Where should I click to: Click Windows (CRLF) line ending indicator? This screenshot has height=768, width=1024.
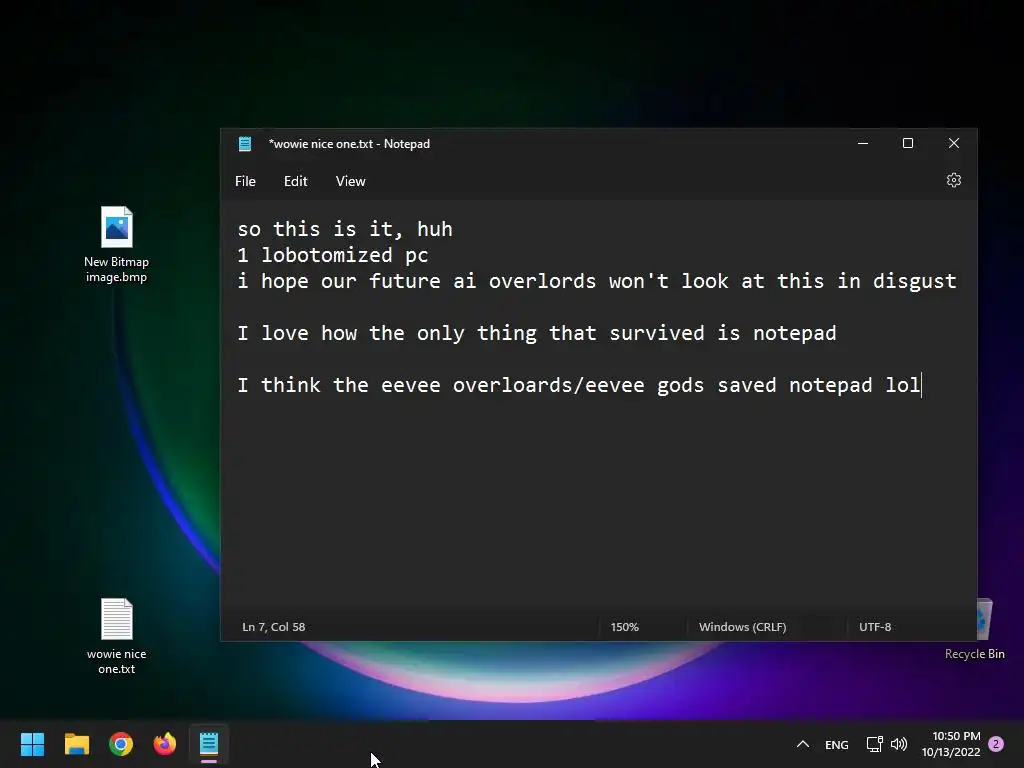(x=743, y=627)
